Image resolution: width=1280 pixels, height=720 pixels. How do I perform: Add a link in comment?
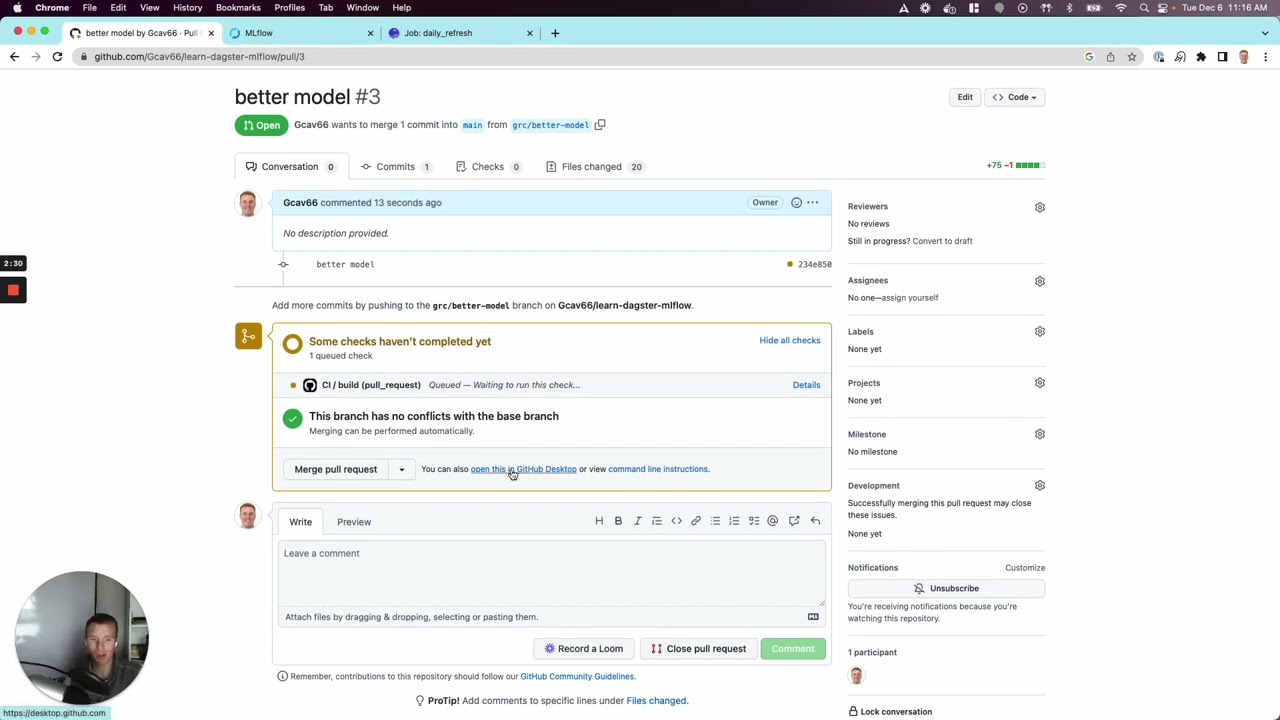point(696,521)
